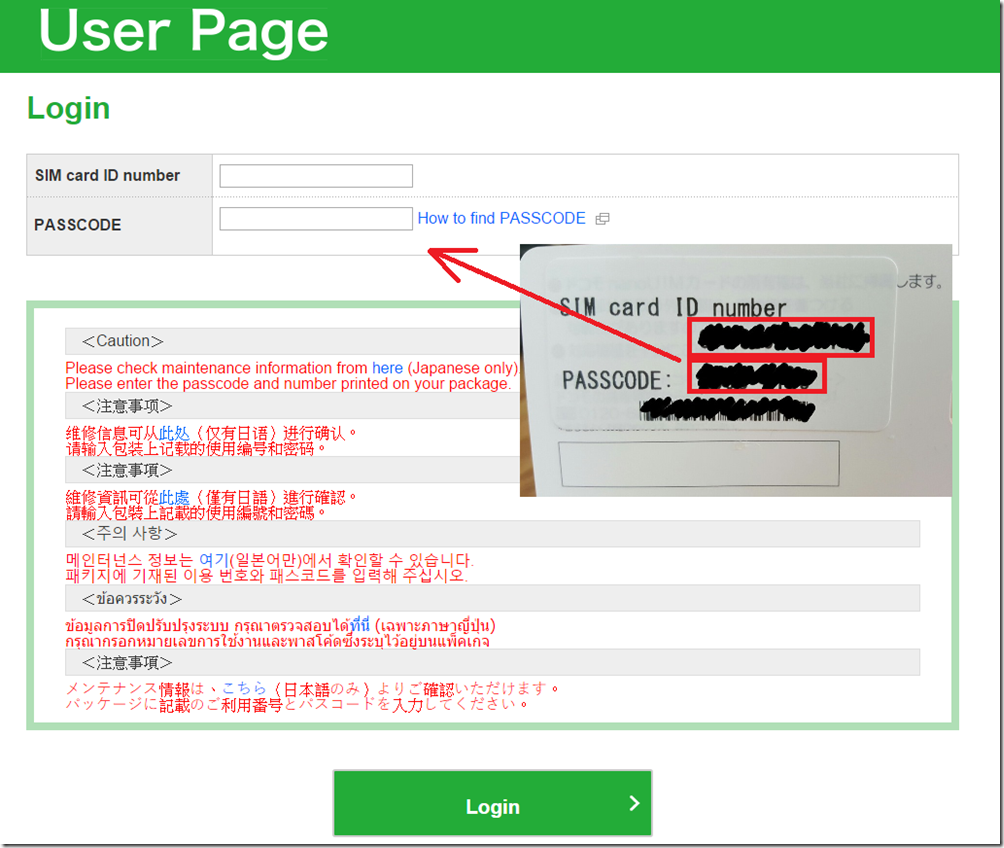Focus the PASSCODE text box
The image size is (1004, 848).
coord(316,219)
